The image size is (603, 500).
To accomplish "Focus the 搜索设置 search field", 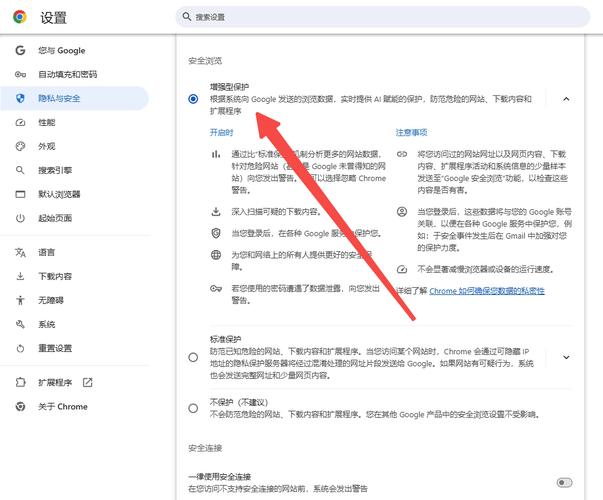I will coord(383,17).
